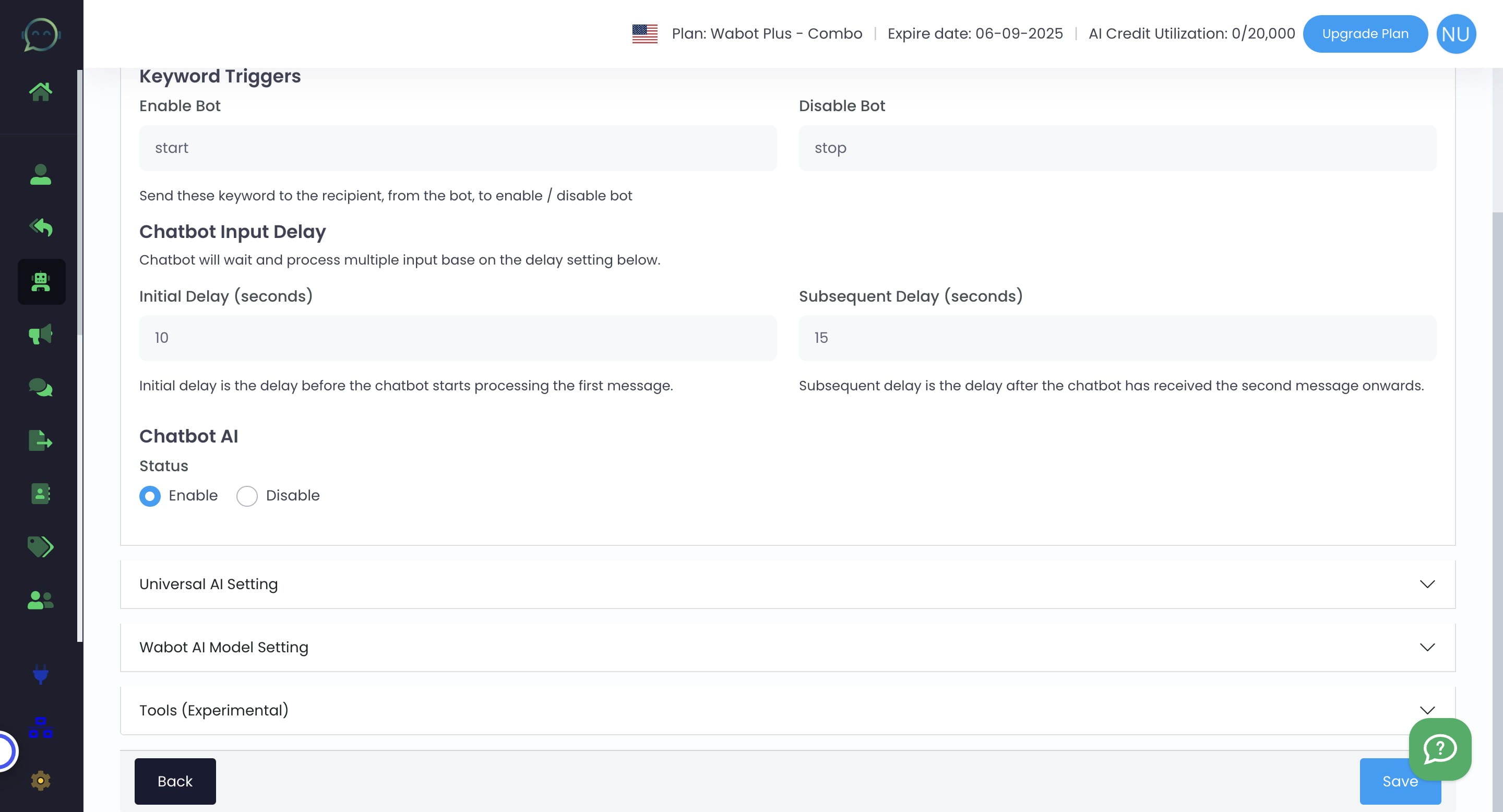Screen dimensions: 1503x812
Task: Open the chat conversations icon
Action: [x=41, y=388]
